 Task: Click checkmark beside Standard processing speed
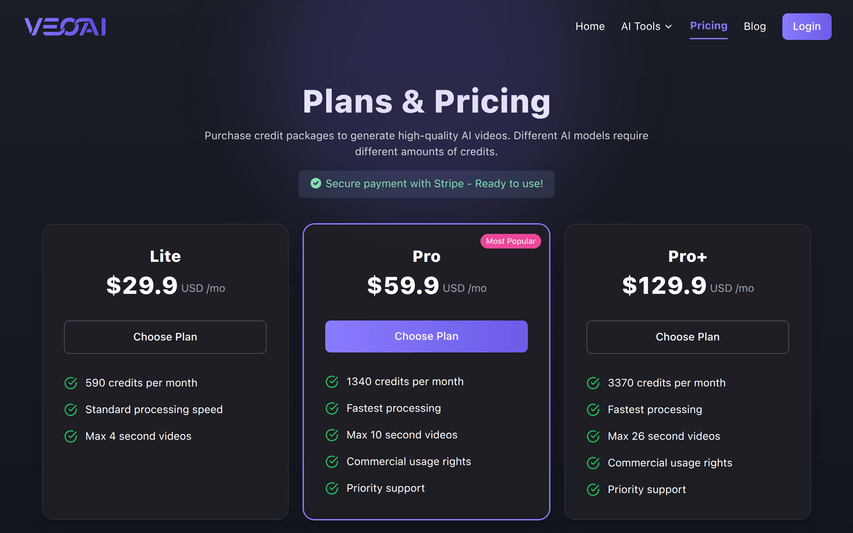71,410
